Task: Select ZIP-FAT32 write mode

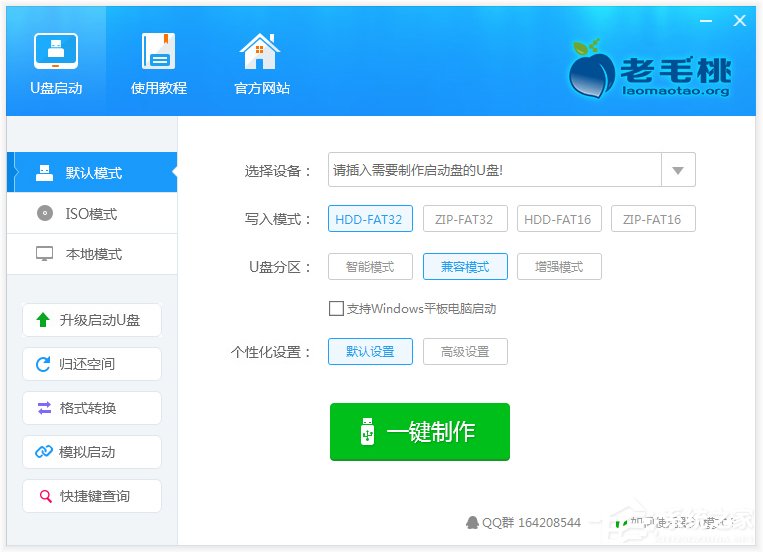Action: [465, 219]
